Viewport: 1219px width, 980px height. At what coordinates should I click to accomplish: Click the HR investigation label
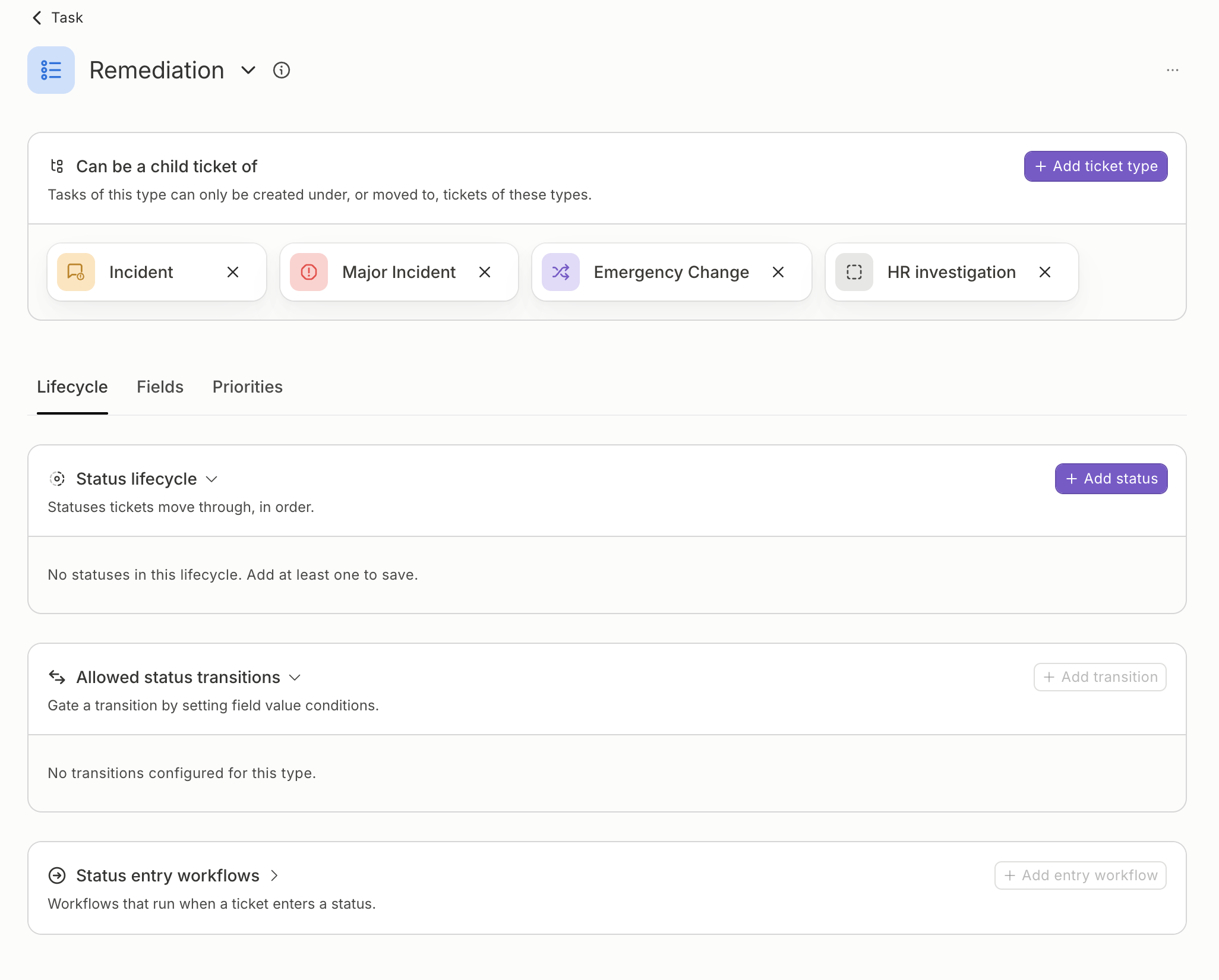coord(952,272)
